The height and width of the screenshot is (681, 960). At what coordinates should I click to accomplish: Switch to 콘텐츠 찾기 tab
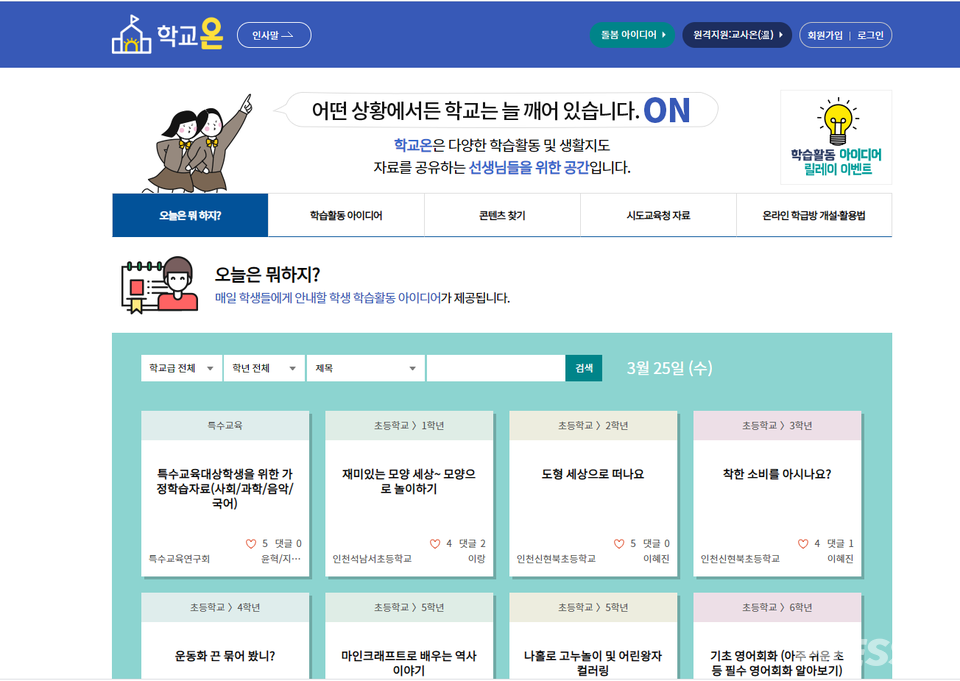click(x=502, y=216)
